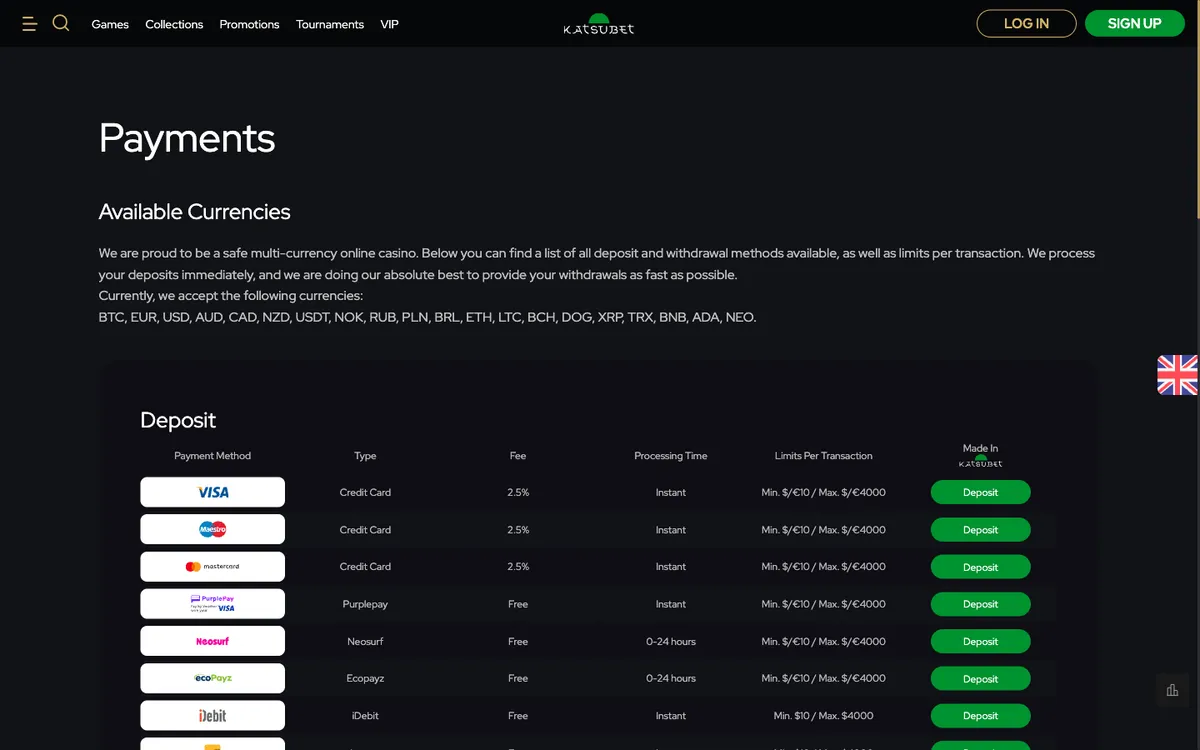1200x750 pixels.
Task: Click the currency list starting with BTC
Action: coord(428,317)
